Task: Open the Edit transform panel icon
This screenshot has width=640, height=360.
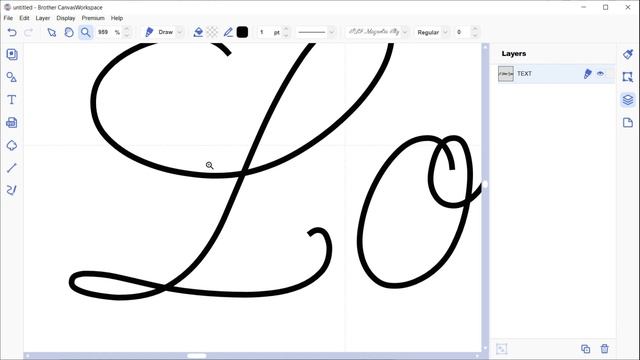Action: tap(628, 77)
